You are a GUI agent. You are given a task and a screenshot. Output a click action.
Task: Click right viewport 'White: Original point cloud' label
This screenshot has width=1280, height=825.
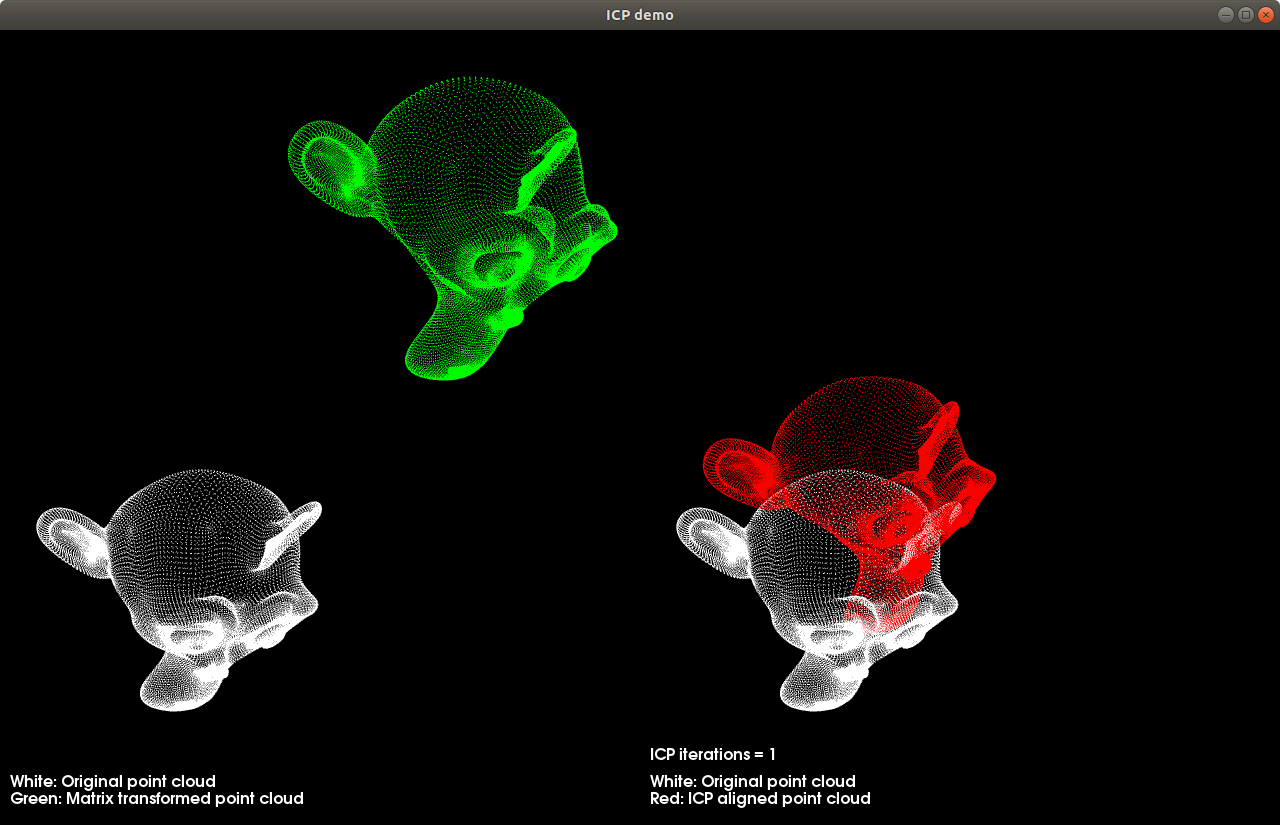point(753,781)
